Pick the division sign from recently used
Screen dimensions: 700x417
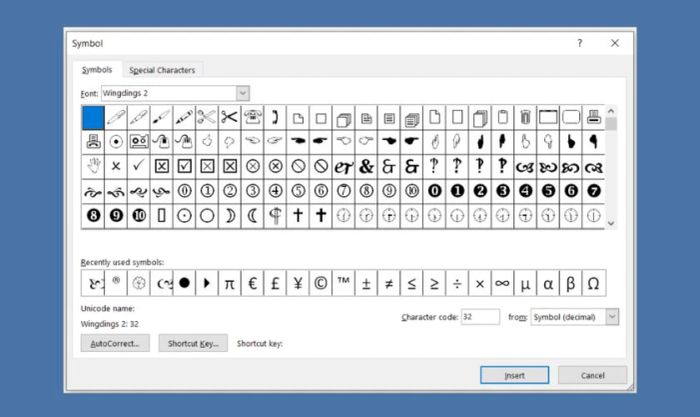tap(457, 283)
